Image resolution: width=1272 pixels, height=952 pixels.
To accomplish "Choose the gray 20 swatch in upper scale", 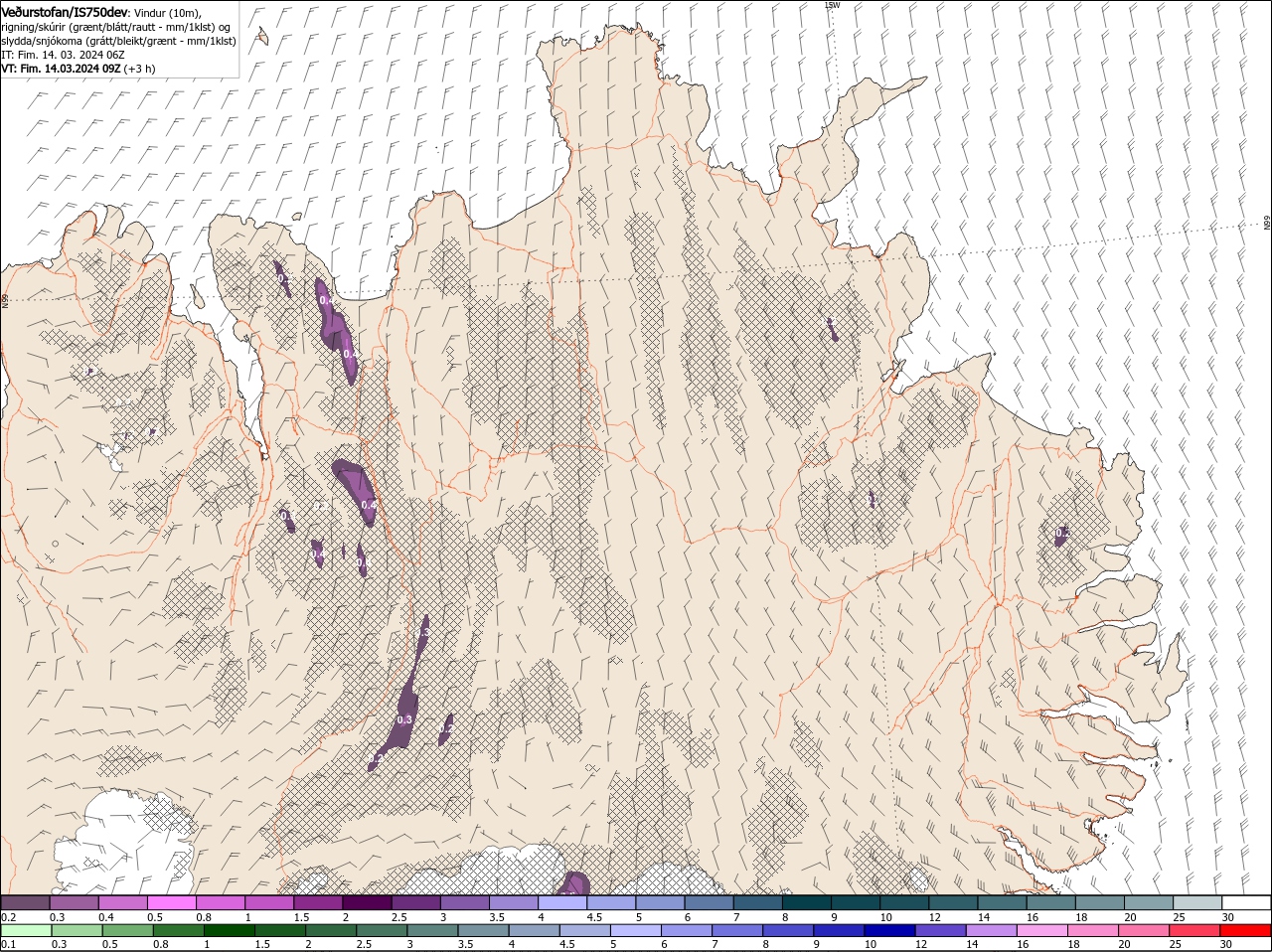I will pos(1149,902).
